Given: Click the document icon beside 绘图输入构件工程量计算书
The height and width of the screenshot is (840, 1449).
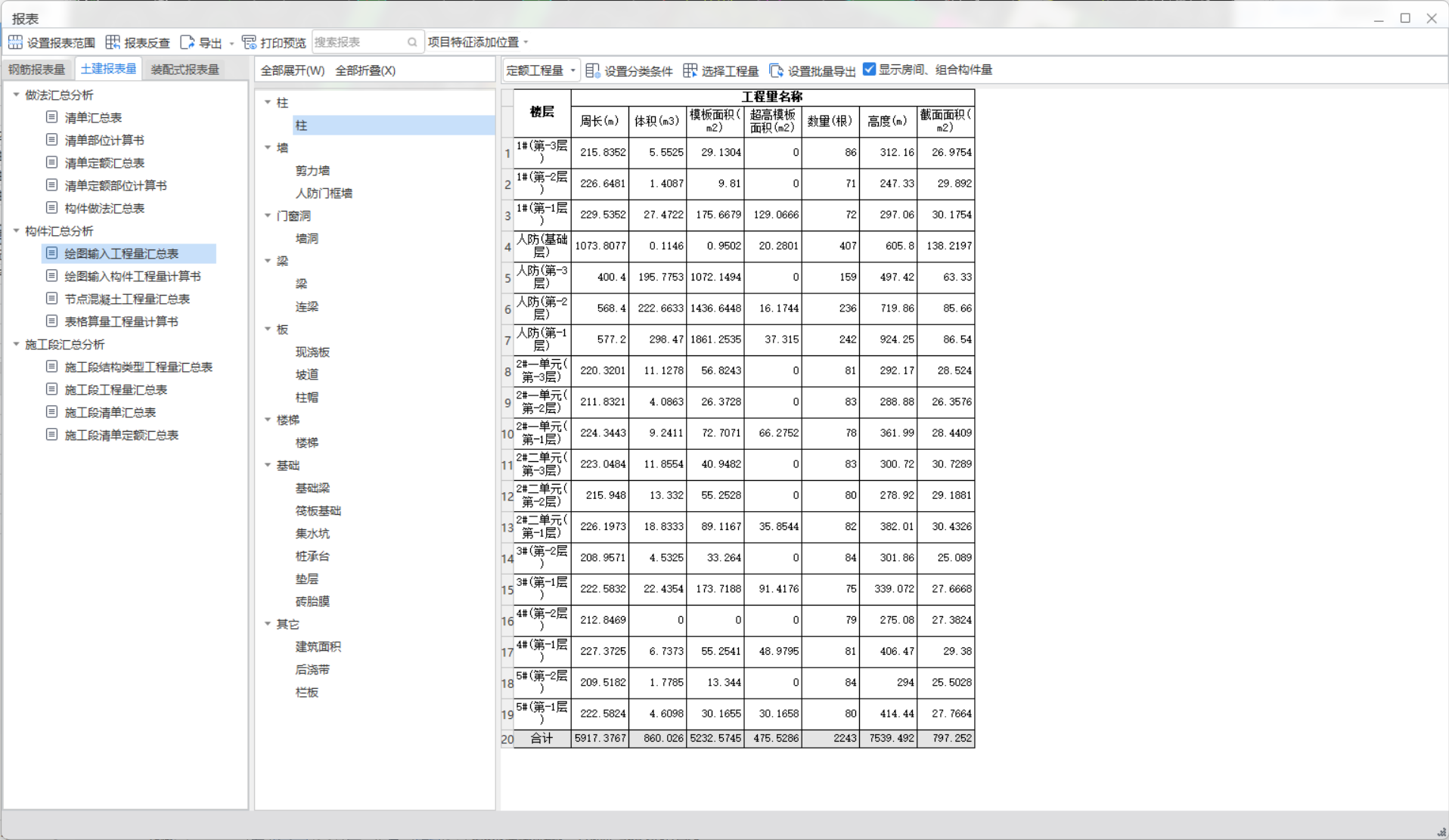Looking at the screenshot, I should pos(51,276).
